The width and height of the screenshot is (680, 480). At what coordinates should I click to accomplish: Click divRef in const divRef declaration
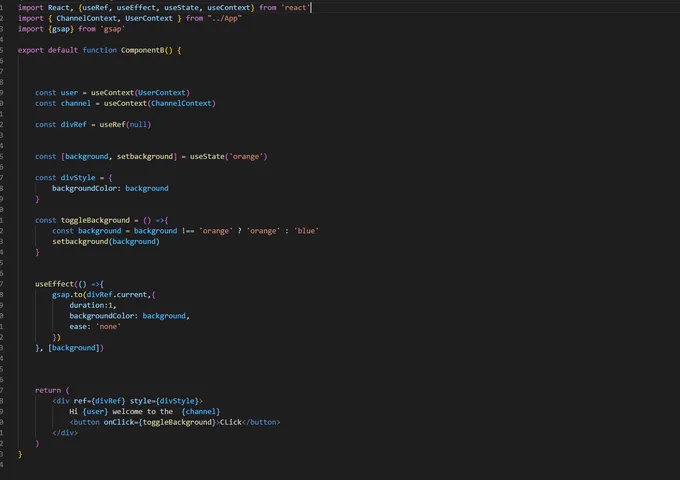tap(74, 124)
